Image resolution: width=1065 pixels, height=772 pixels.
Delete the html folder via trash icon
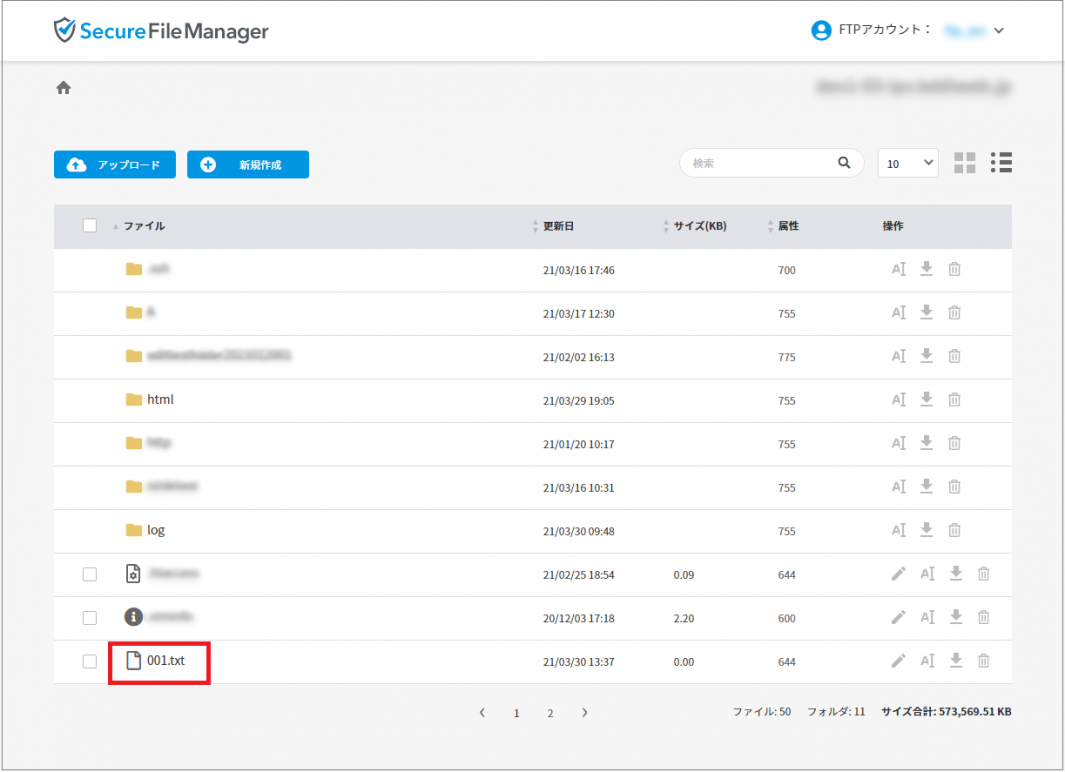coord(954,400)
